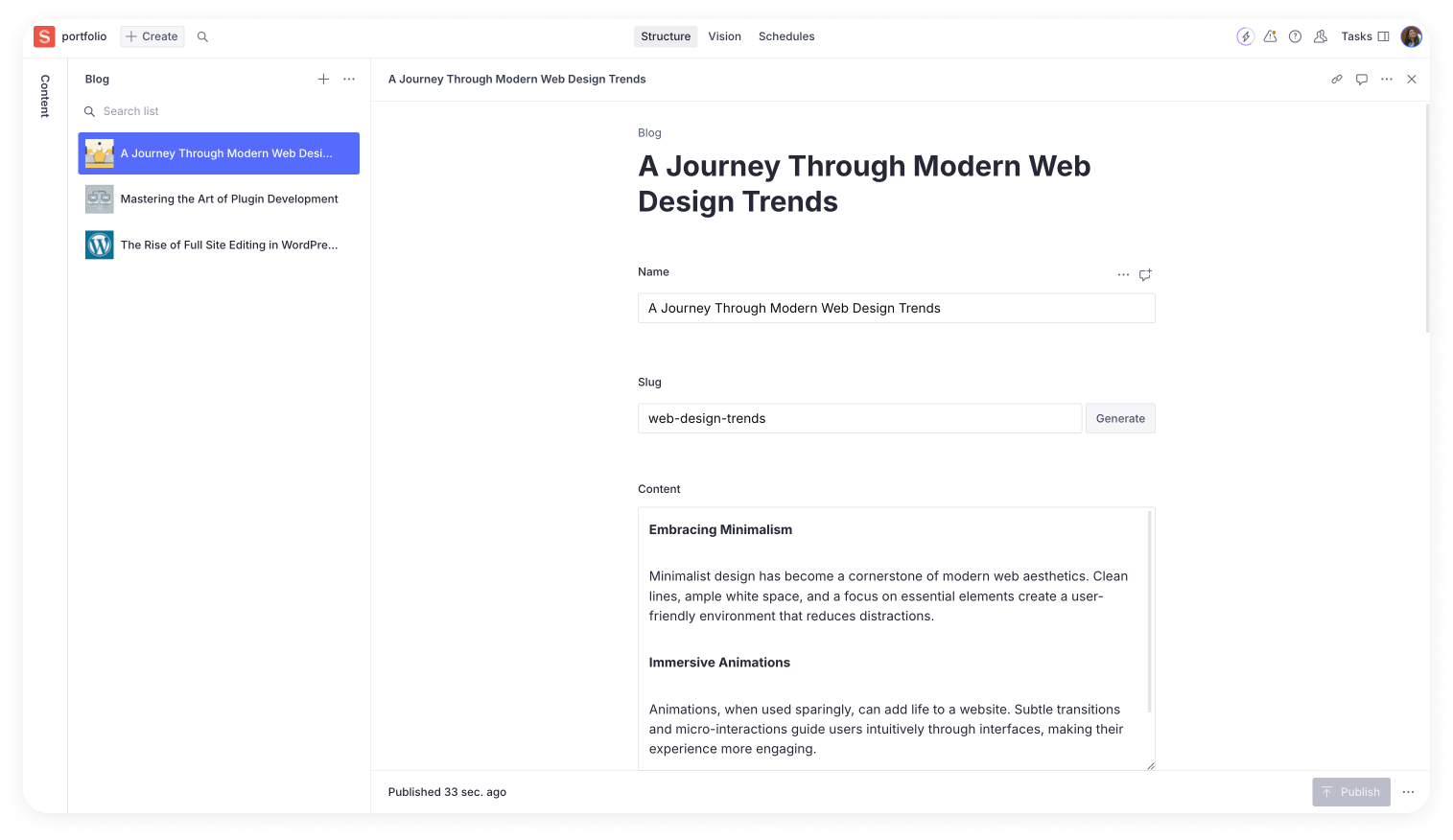Copy document link icon
Image resolution: width=1453 pixels, height=840 pixels.
pyautogui.click(x=1337, y=80)
